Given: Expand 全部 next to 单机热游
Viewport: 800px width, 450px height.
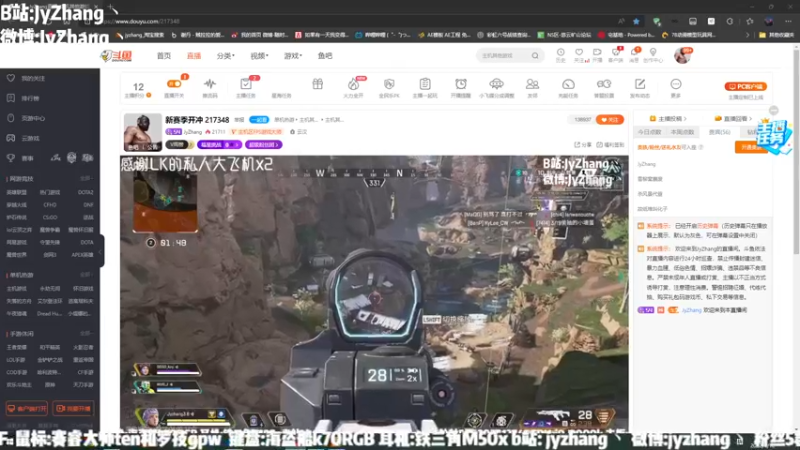Looking at the screenshot, I should 86,275.
